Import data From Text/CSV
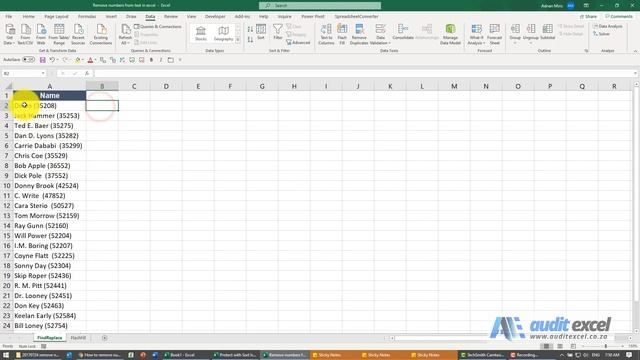Viewport: 640px width, 360px height. pos(25,34)
